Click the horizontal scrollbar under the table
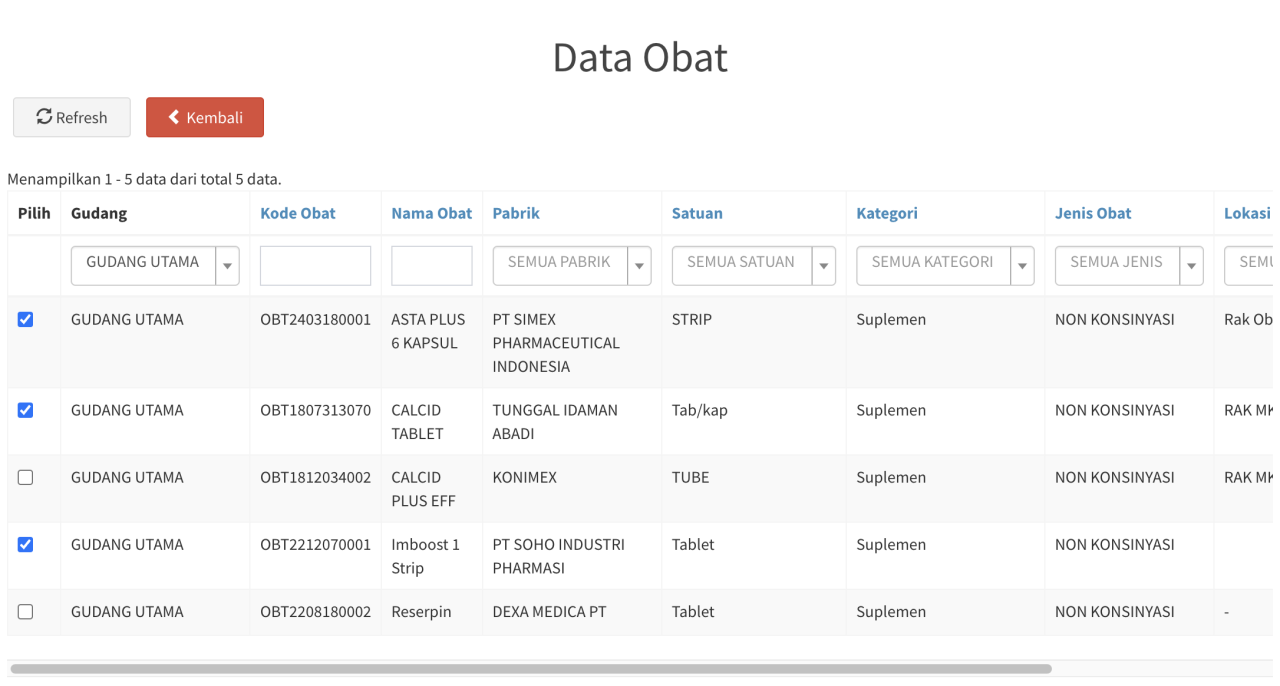Image resolution: width=1280 pixels, height=686 pixels. click(531, 668)
